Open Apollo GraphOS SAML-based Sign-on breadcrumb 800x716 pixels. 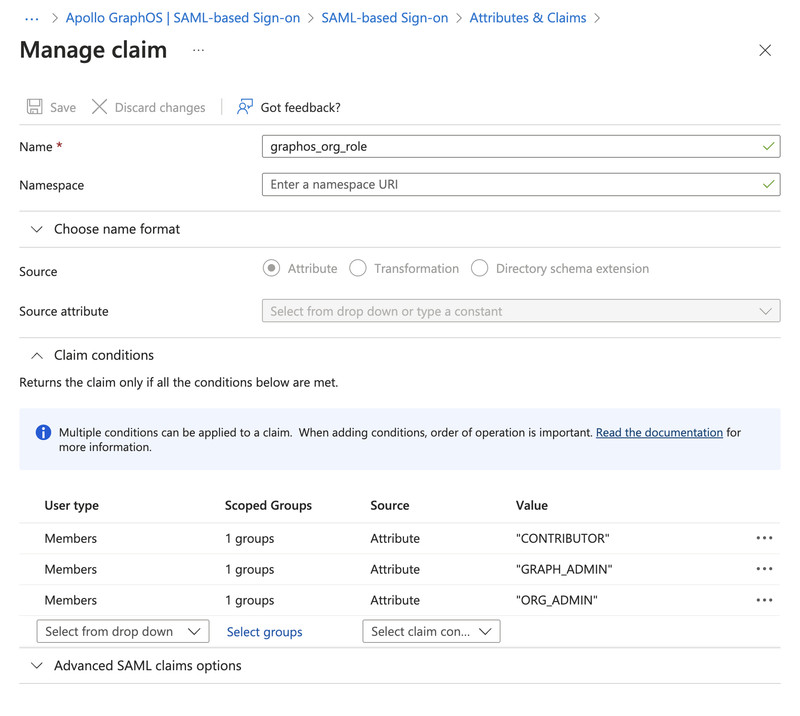[183, 18]
